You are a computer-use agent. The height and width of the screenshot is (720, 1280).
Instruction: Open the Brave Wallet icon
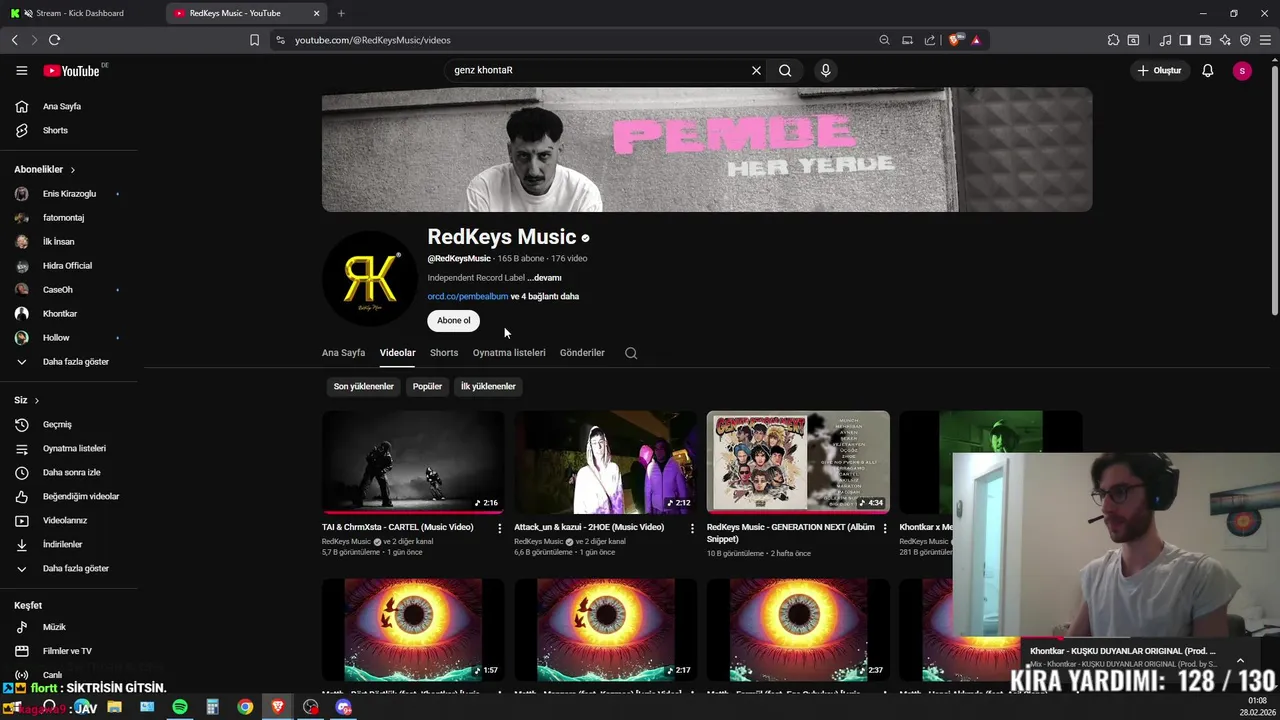[x=1205, y=40]
